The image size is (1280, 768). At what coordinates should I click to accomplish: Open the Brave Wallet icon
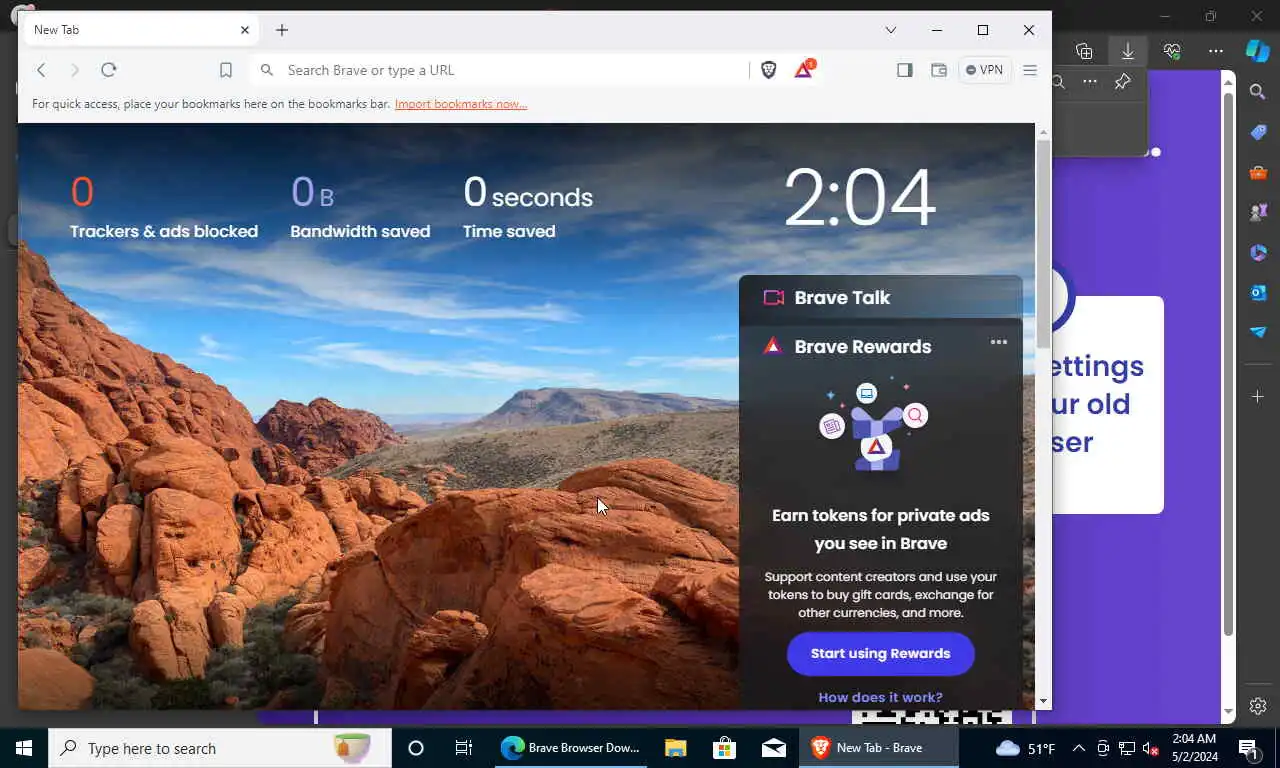[939, 70]
